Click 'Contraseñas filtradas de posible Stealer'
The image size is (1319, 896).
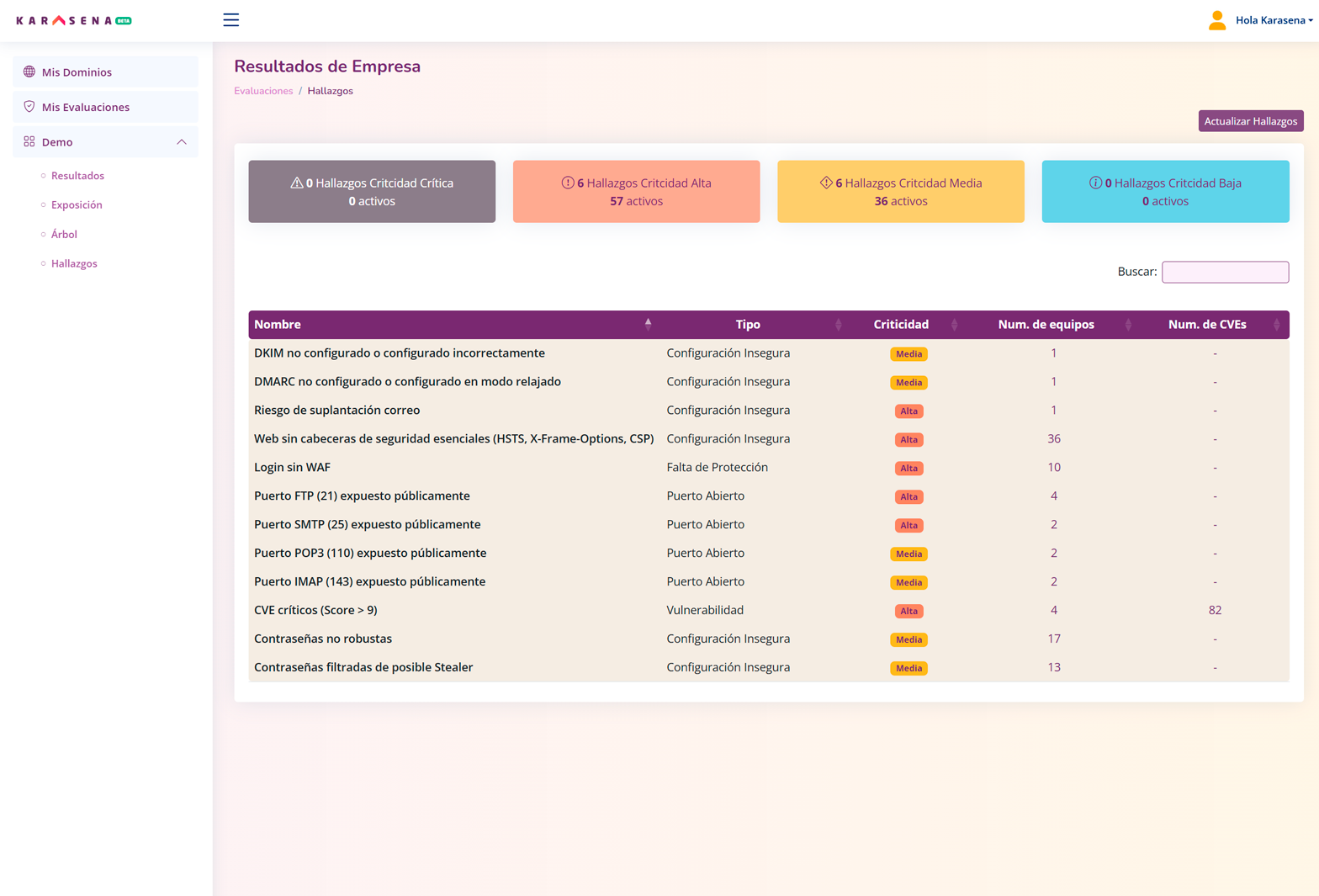[363, 668]
